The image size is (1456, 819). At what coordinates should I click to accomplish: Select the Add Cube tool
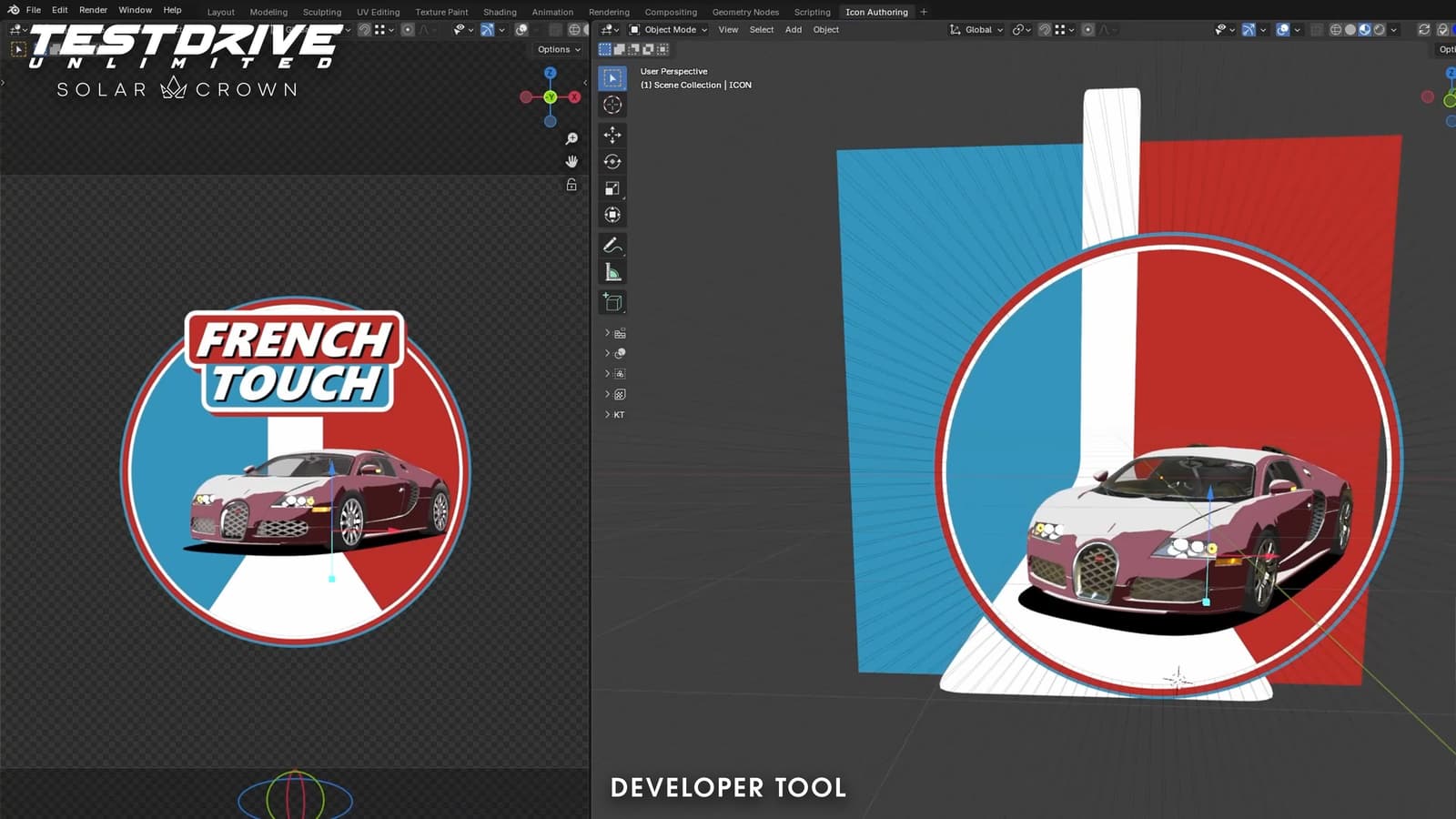612,302
